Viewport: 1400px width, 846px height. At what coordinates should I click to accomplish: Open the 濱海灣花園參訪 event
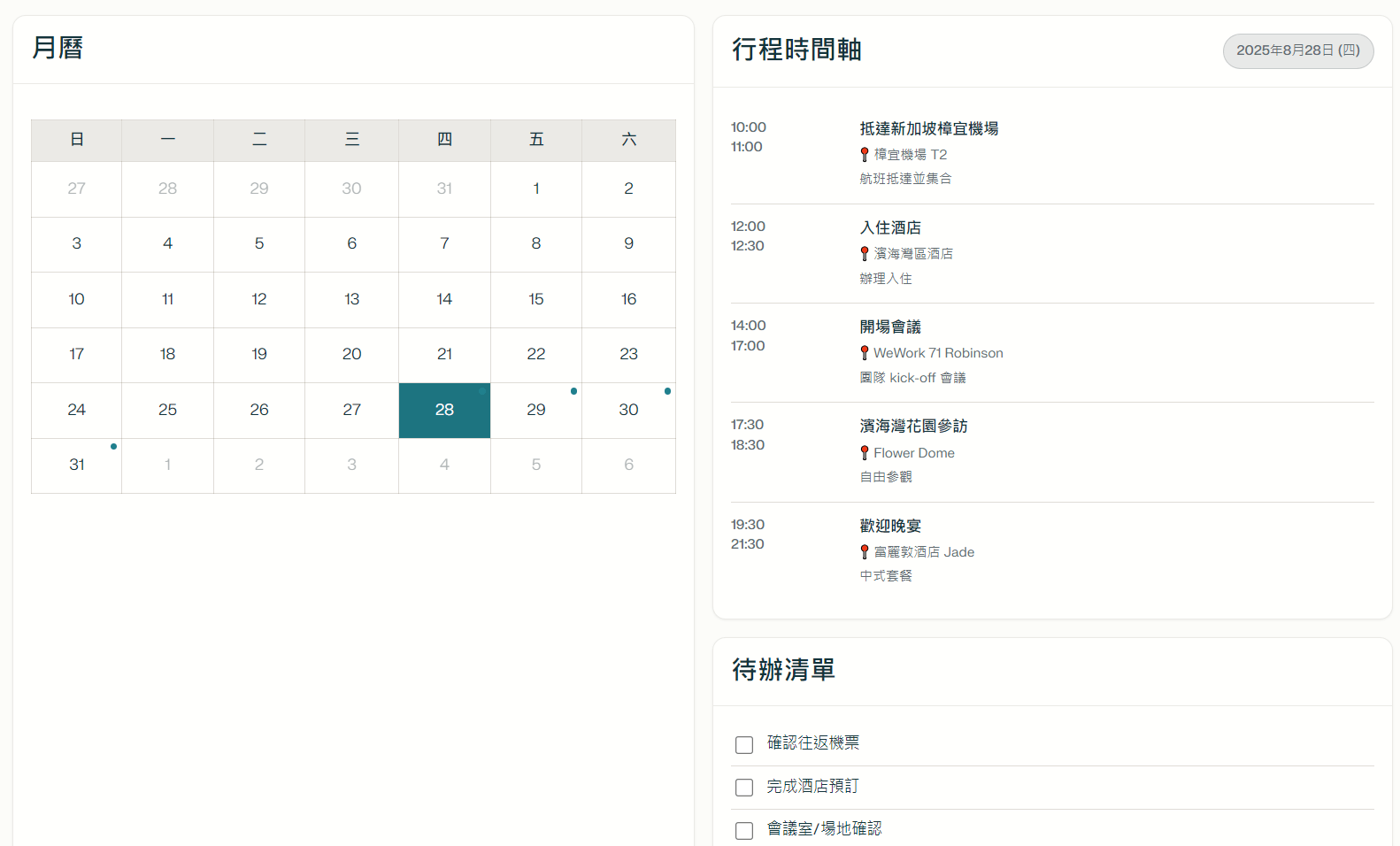coord(913,427)
